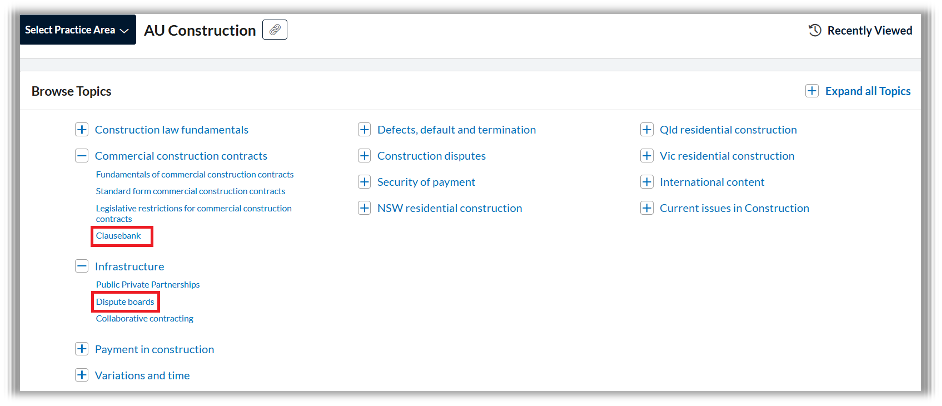Expand Construction disputes plus icon
Viewport: 942px width, 406px height.
click(x=365, y=156)
